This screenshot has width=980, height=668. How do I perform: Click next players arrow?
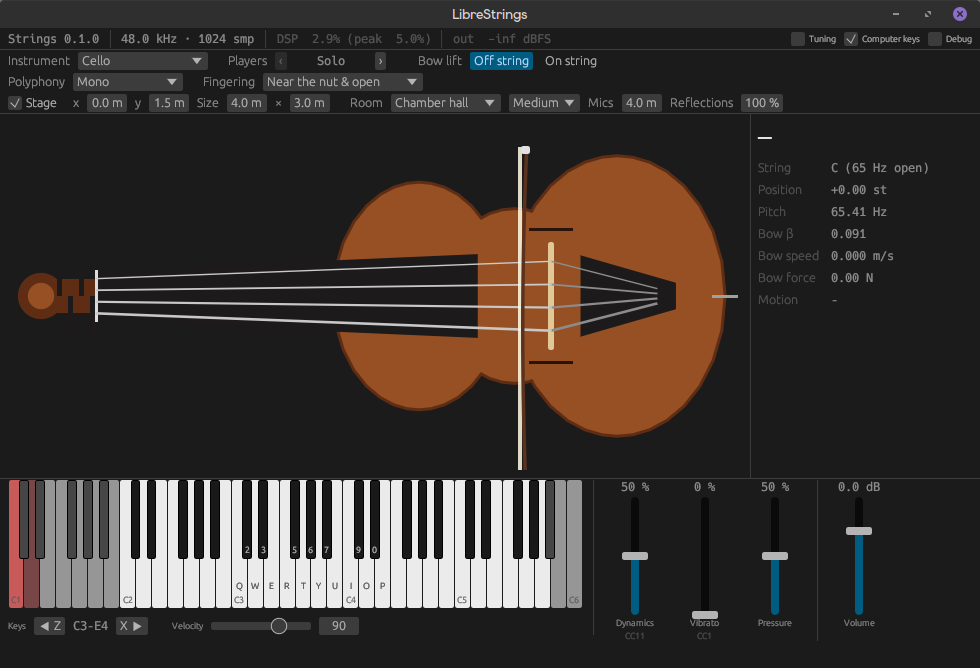(x=380, y=61)
